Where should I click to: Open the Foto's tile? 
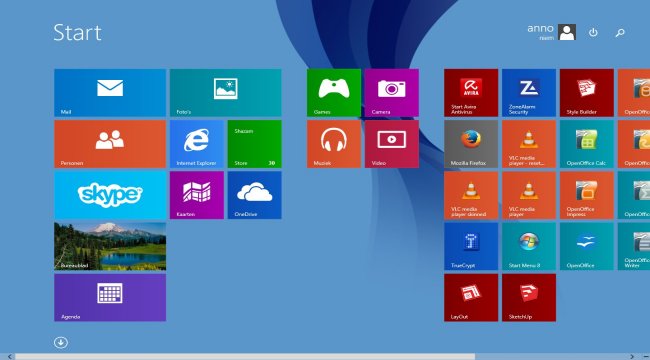[226, 93]
